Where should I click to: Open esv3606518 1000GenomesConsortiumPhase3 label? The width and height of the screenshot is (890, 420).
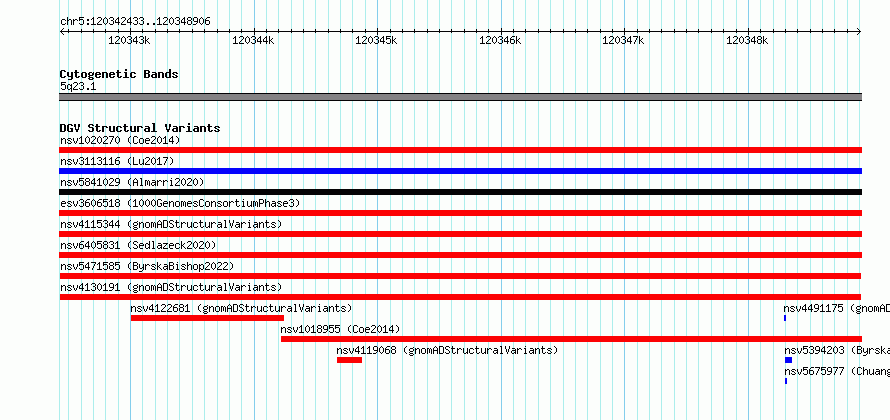pos(180,203)
